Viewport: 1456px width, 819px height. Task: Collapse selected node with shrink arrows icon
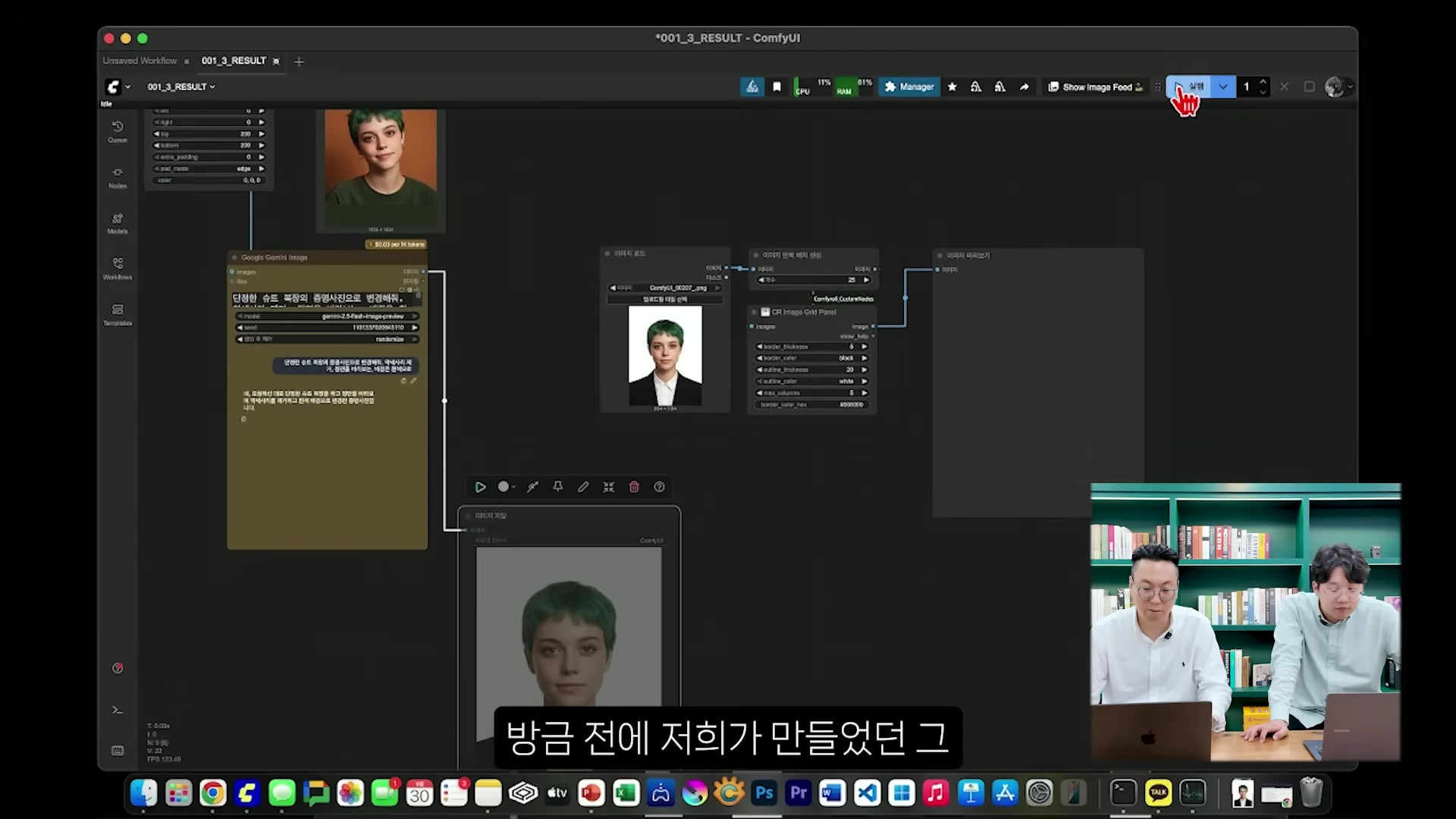[x=608, y=487]
